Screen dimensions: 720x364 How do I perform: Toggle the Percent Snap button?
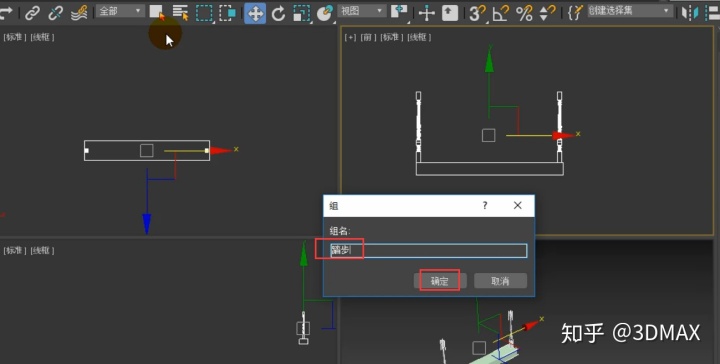pos(524,13)
